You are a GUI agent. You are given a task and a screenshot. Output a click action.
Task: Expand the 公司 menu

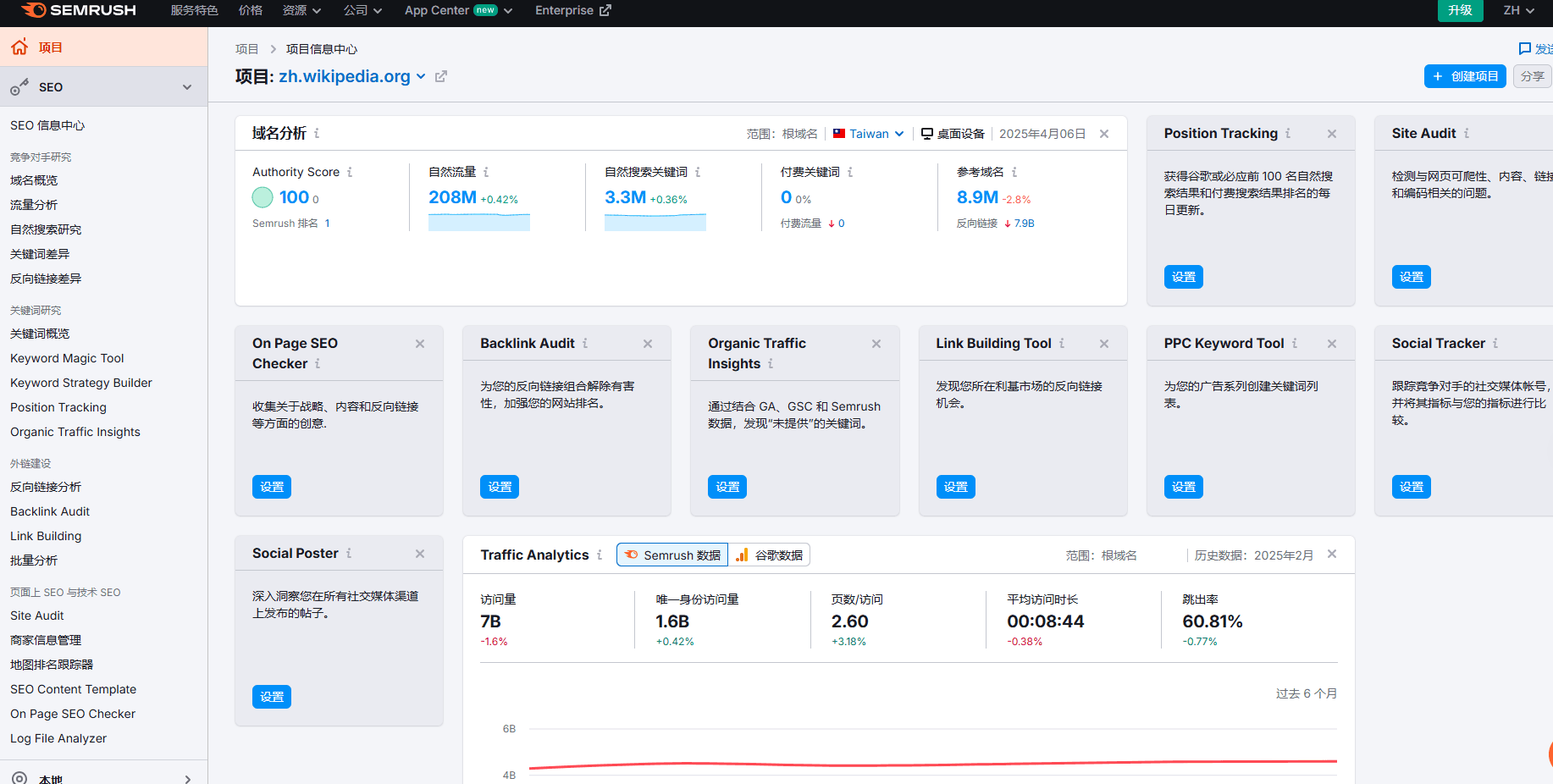[363, 10]
